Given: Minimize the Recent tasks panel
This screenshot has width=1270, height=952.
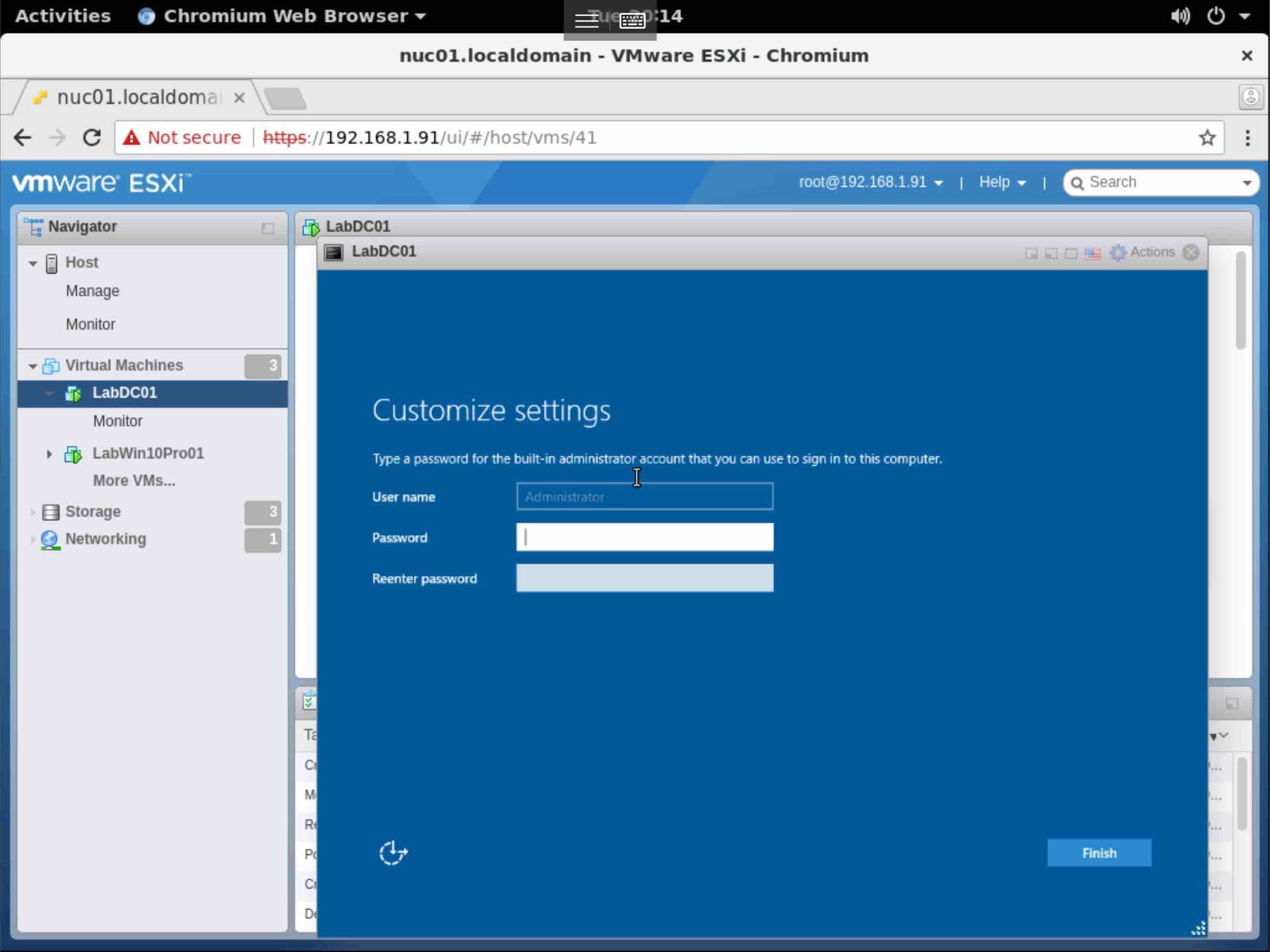Looking at the screenshot, I should 1232,704.
